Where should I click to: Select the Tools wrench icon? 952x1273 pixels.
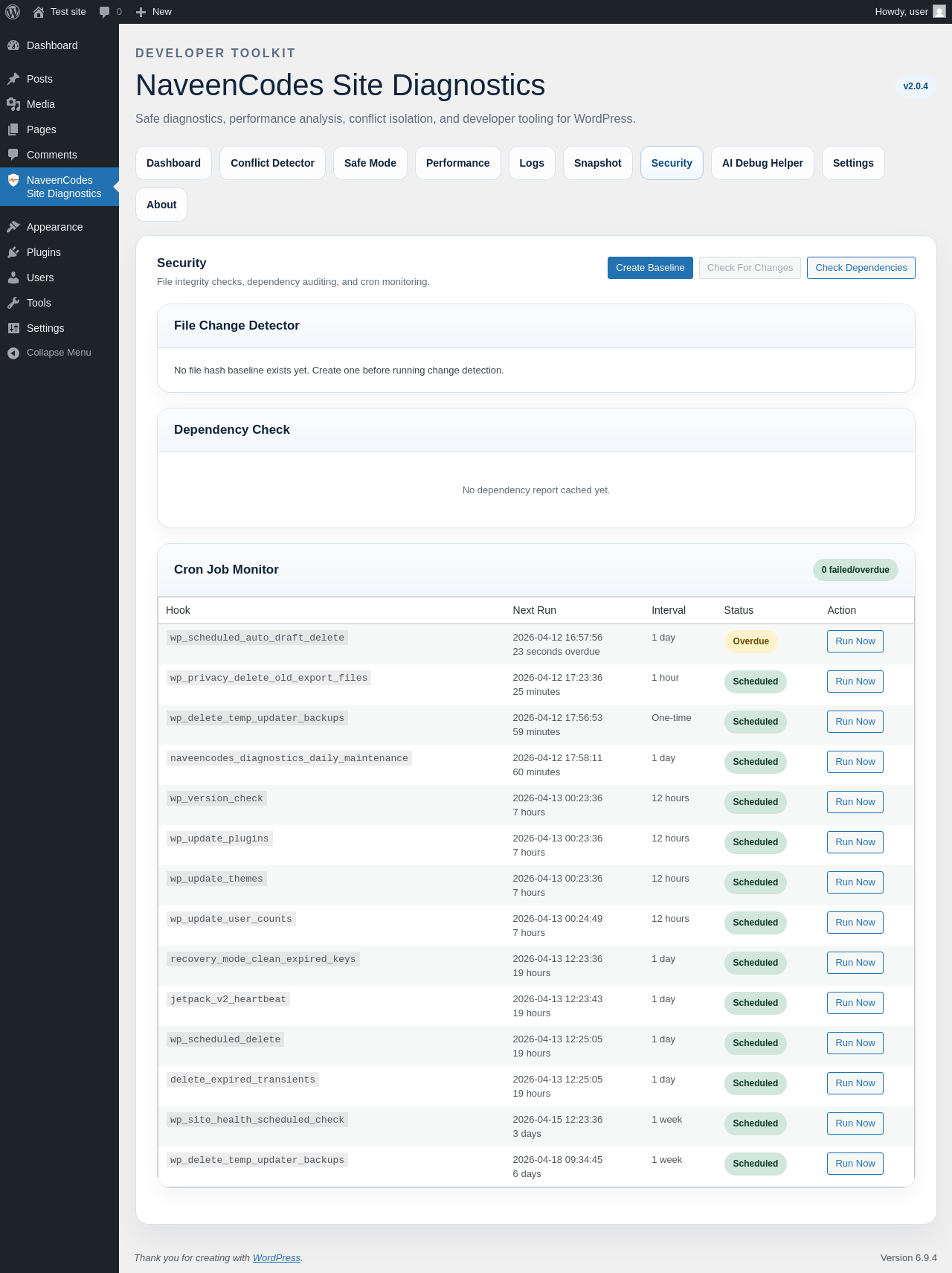point(13,303)
